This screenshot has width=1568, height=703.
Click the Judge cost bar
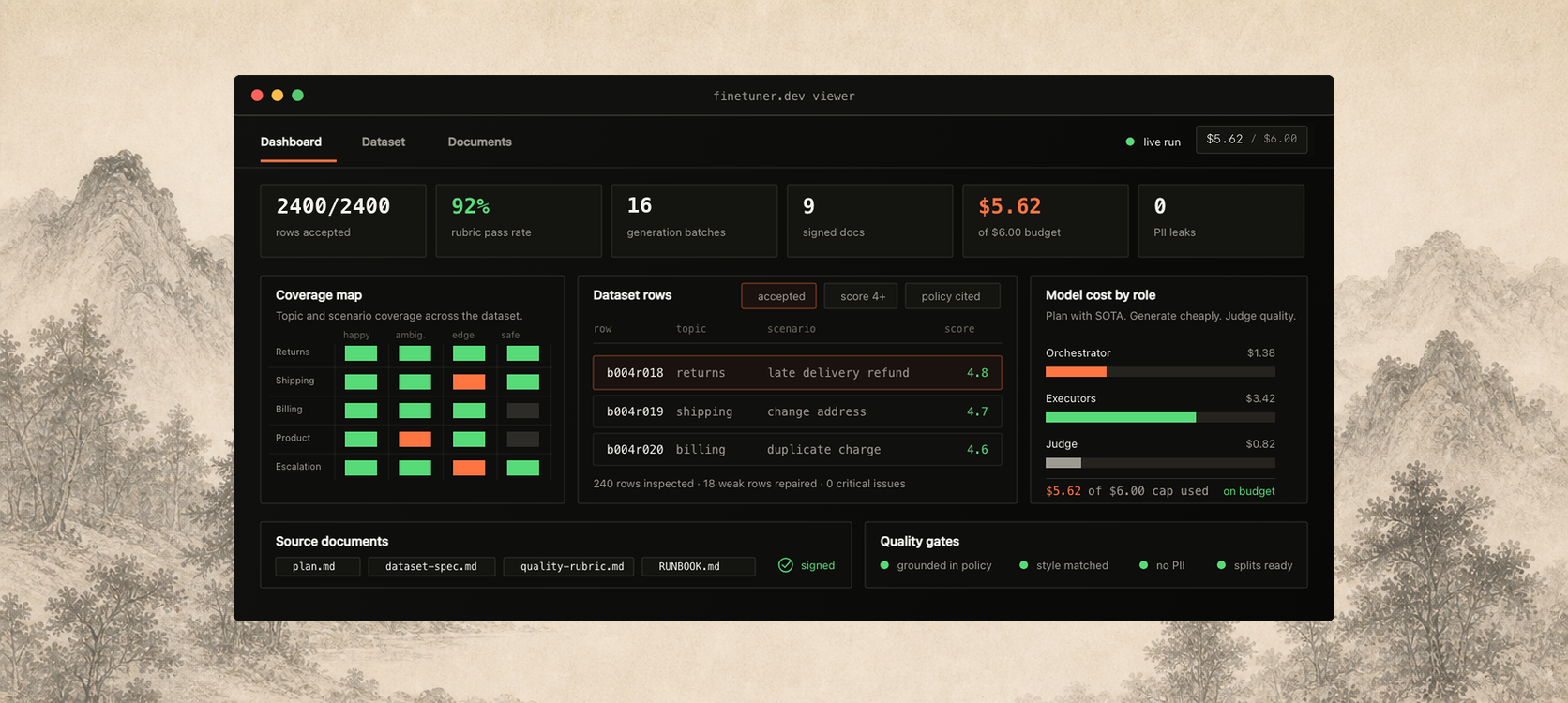pyautogui.click(x=1160, y=463)
